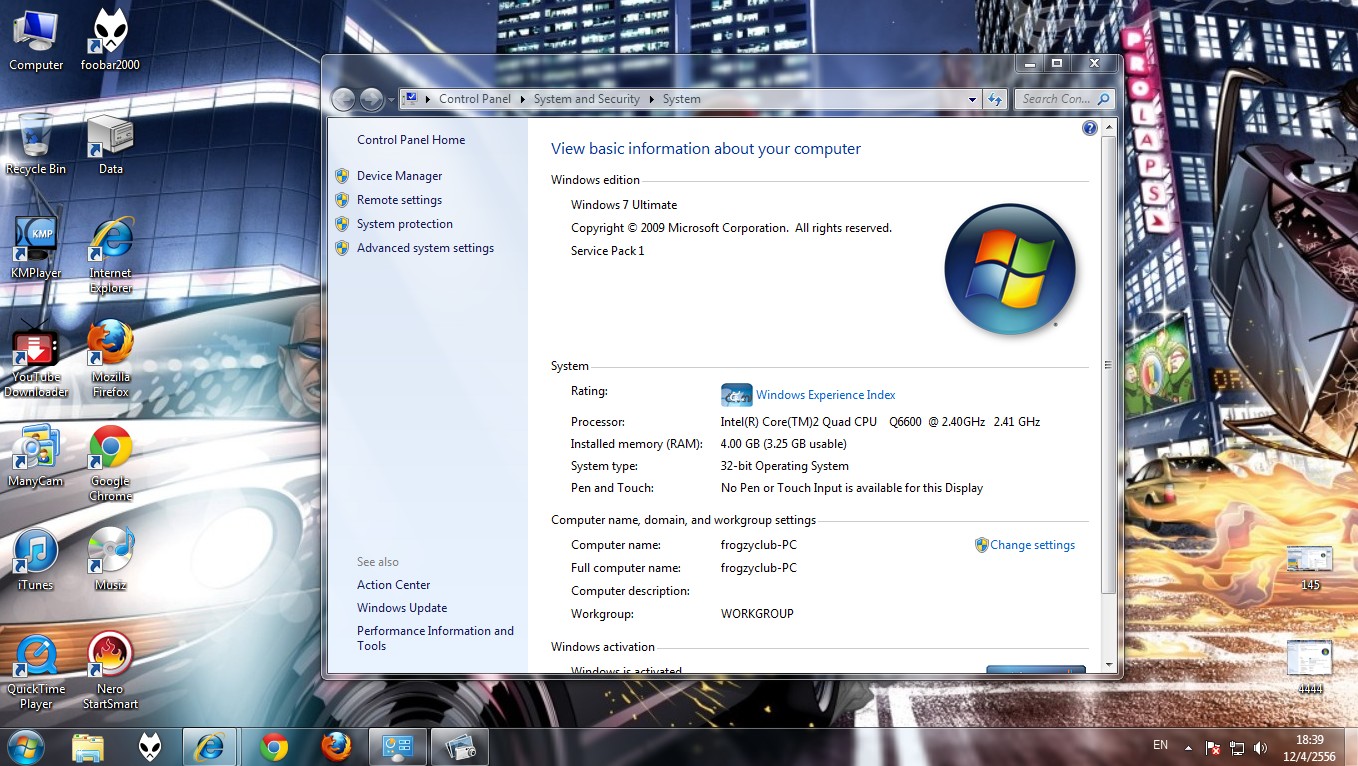Screen dimensions: 1358x766
Task: Open the 145 desktop thumbnail file
Action: coord(1310,568)
